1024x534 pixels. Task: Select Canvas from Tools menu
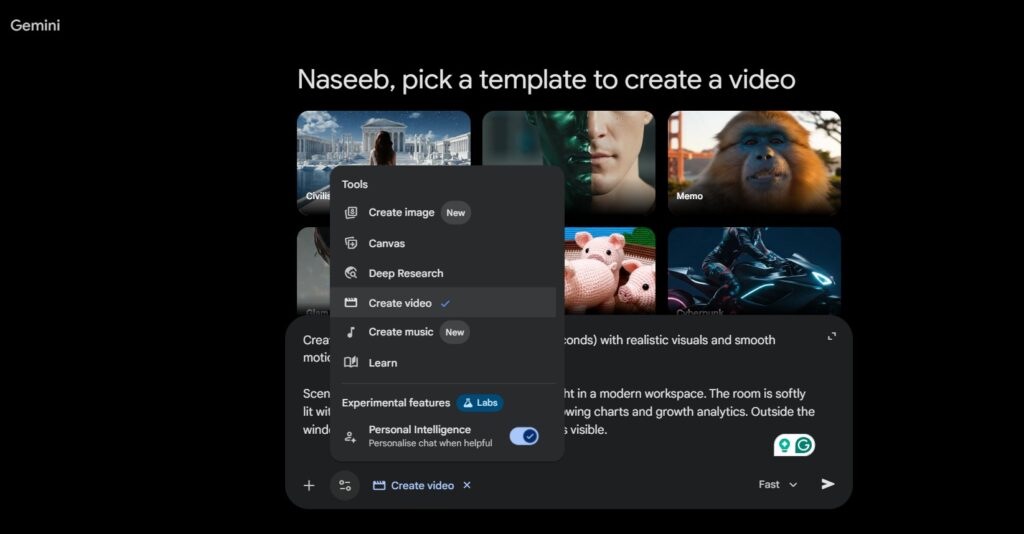tap(443, 243)
